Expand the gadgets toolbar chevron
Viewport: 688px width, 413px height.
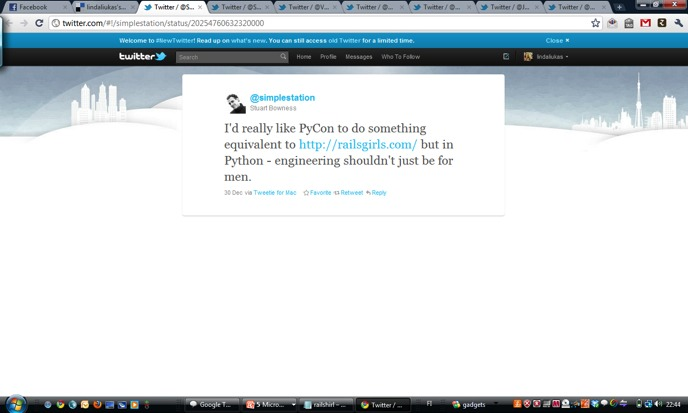pos(496,403)
